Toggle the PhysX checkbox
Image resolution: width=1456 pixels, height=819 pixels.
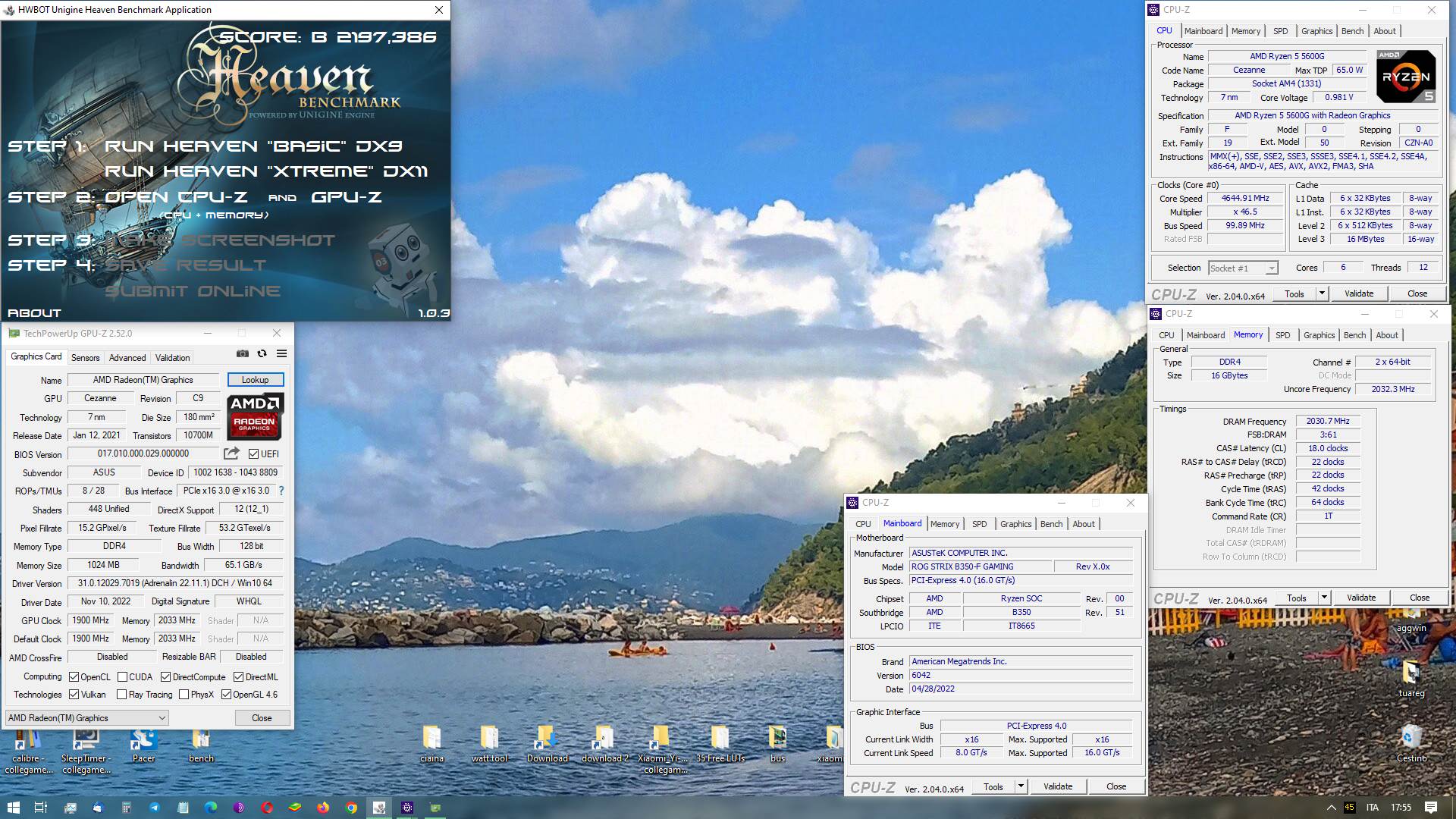click(184, 694)
